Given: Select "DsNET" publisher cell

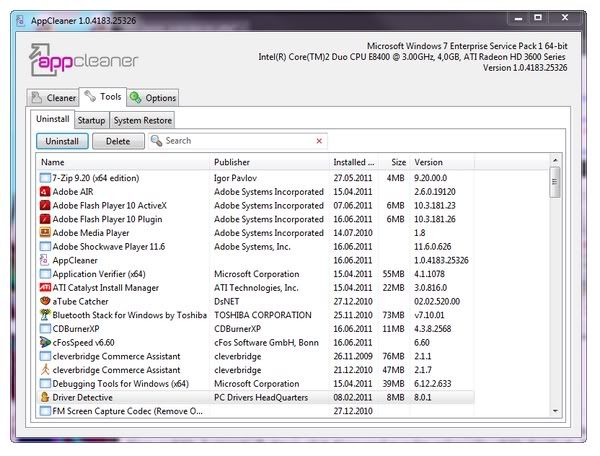Looking at the screenshot, I should (227, 301).
